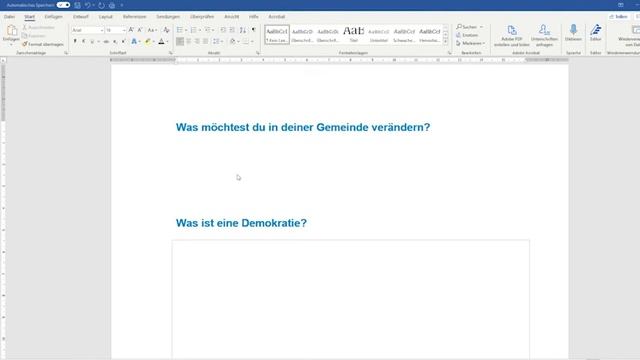Toggle bold formatting
Image resolution: width=640 pixels, height=360 pixels.
tap(75, 41)
